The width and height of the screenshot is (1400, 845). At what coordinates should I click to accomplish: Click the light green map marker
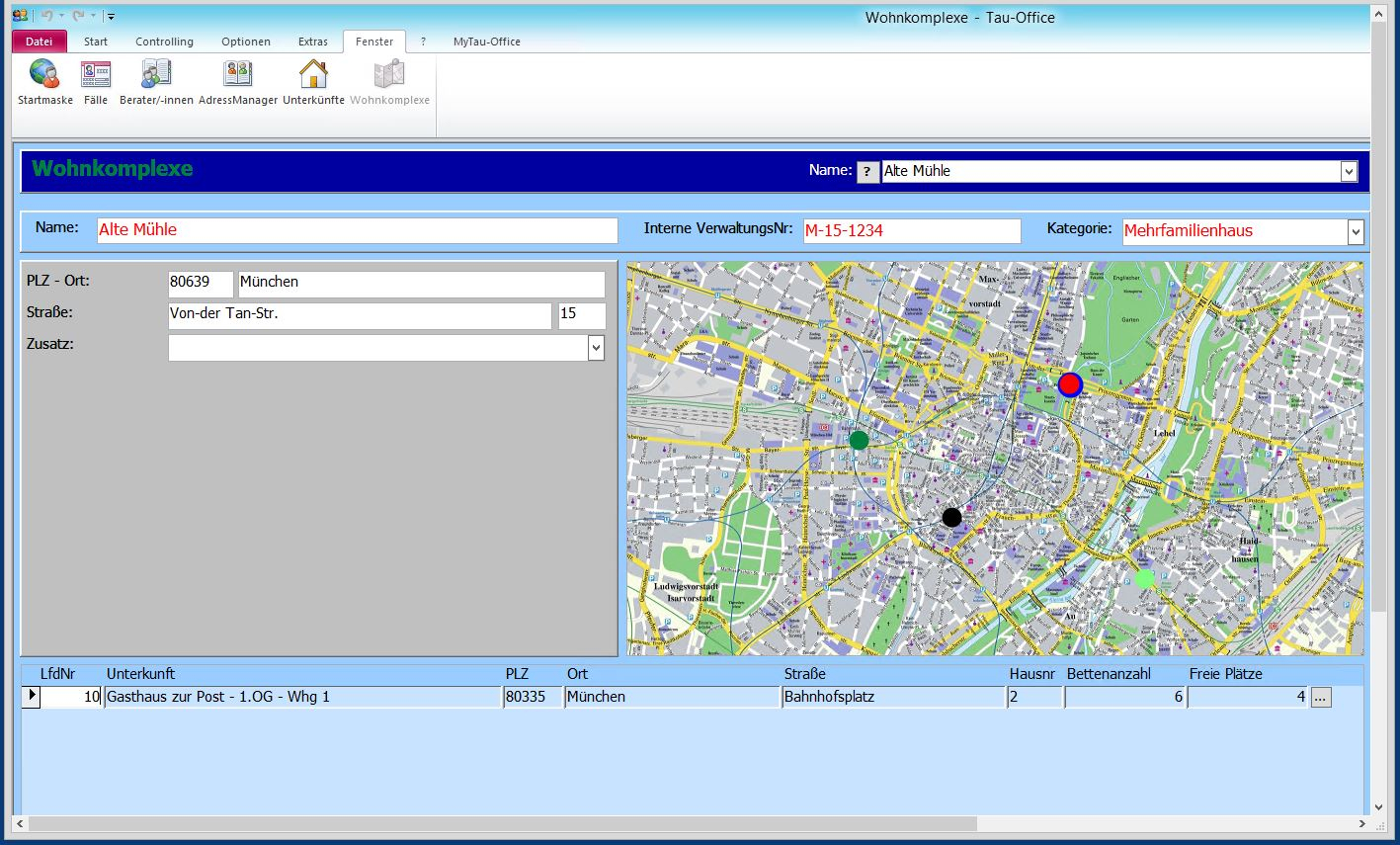[1144, 579]
